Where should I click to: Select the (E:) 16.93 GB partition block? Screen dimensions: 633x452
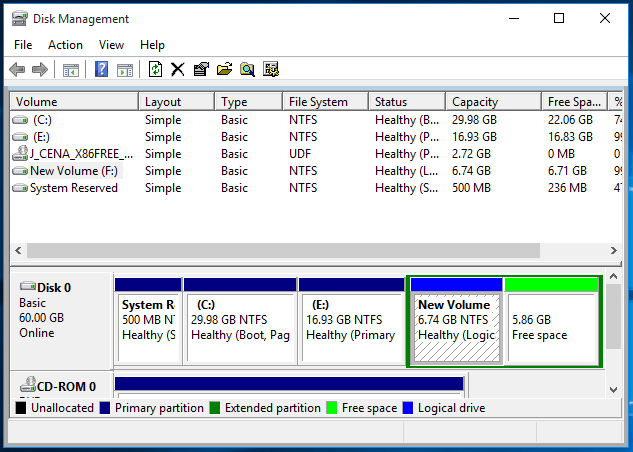tap(352, 321)
